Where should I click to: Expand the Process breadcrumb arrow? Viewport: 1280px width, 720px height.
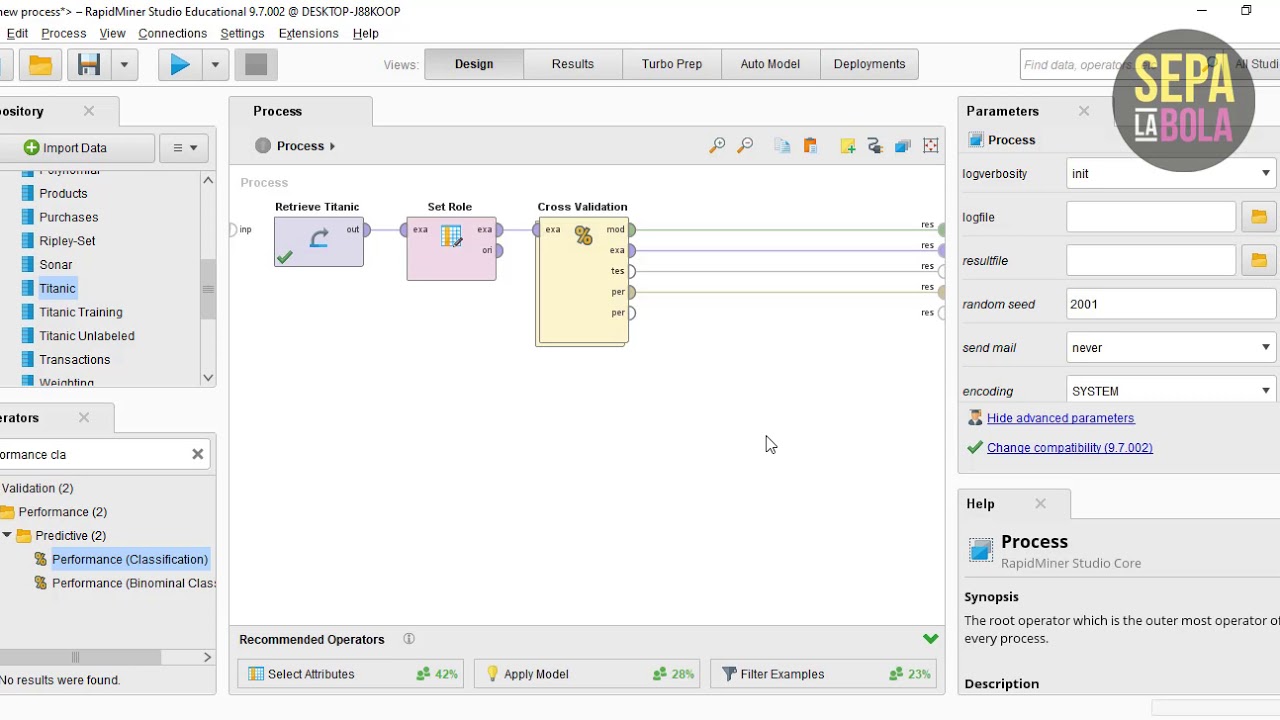[x=332, y=146]
